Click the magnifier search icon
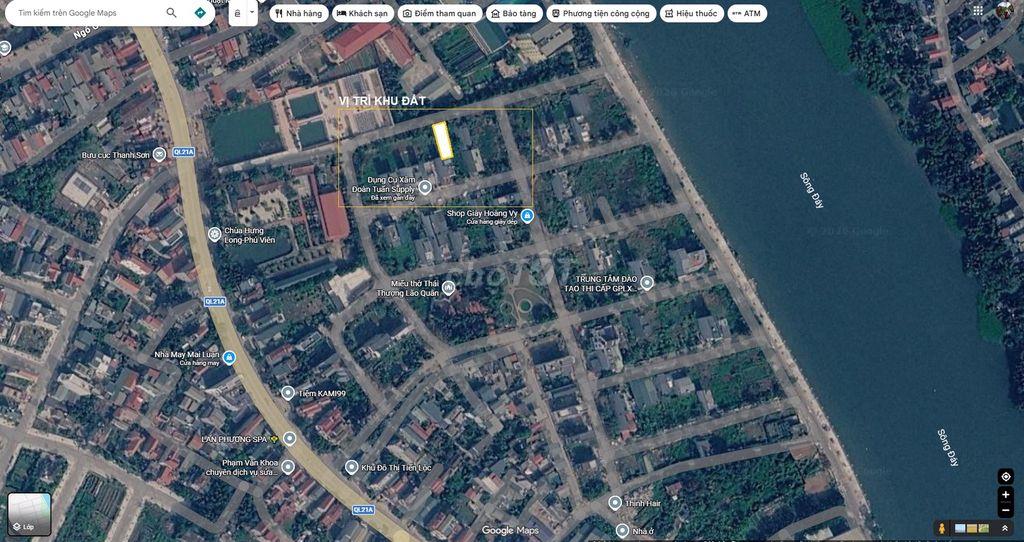Screen dimensions: 1024x542 click(x=171, y=12)
